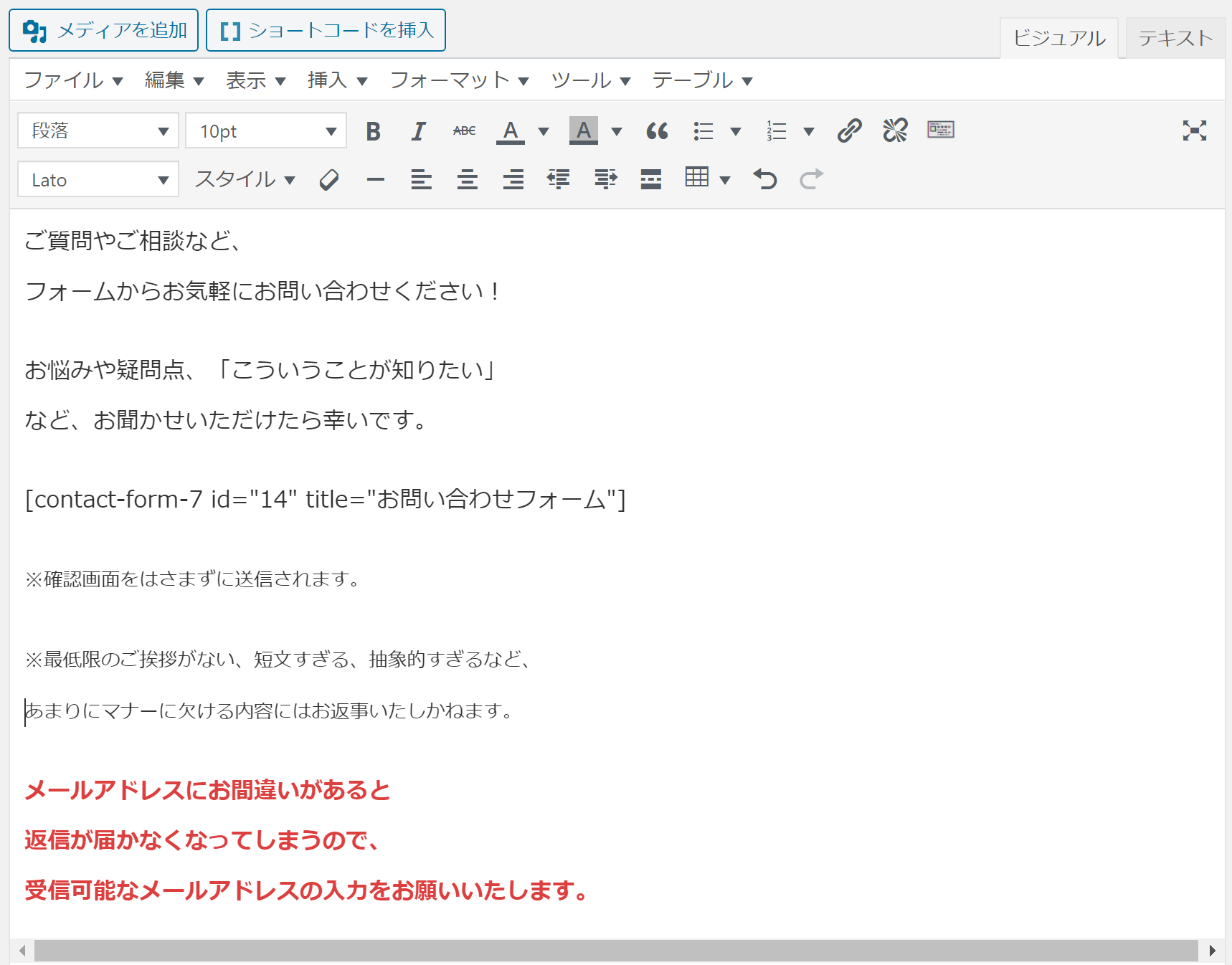Viewport: 1232px width, 965px height.
Task: Open the スタイル styles dropdown
Action: tap(245, 179)
